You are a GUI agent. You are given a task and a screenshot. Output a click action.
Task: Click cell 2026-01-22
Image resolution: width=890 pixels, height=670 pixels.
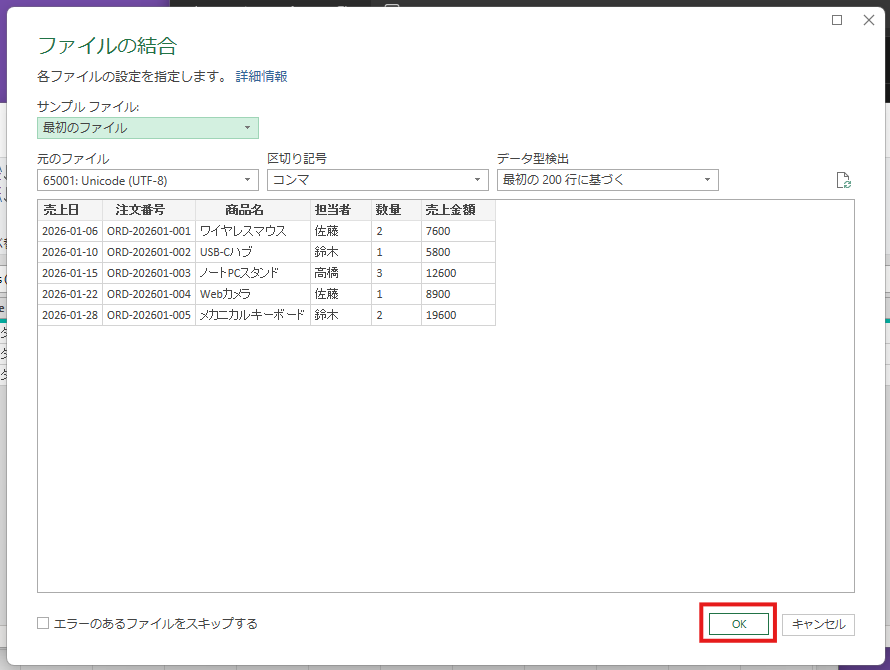point(70,294)
